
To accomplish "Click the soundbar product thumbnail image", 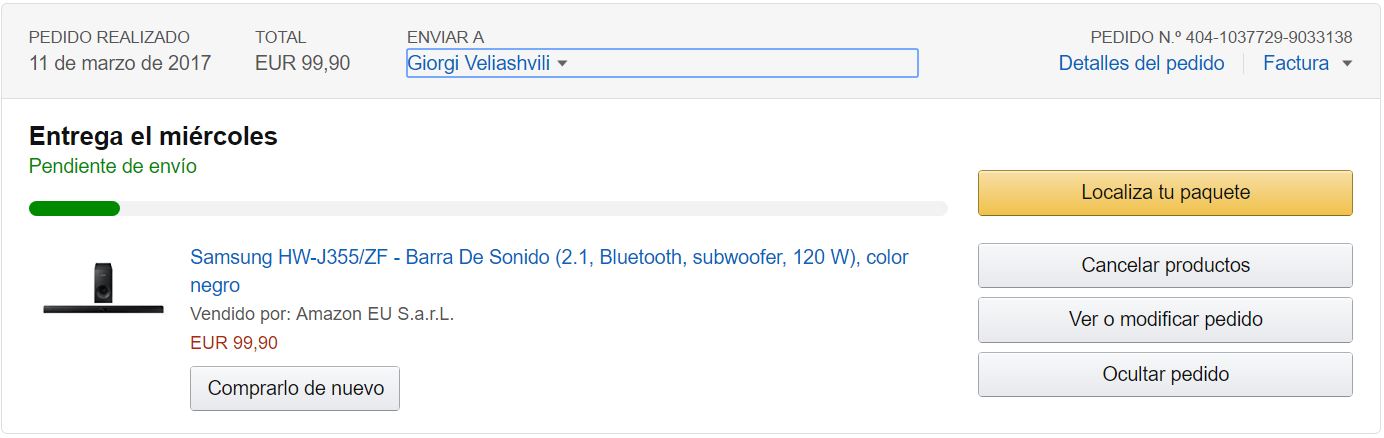I will (103, 287).
